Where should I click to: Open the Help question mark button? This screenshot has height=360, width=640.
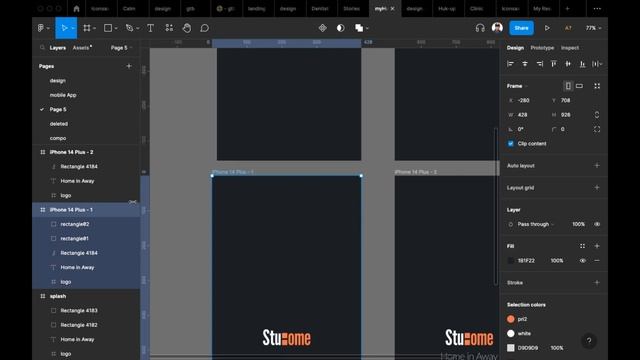[x=589, y=341]
